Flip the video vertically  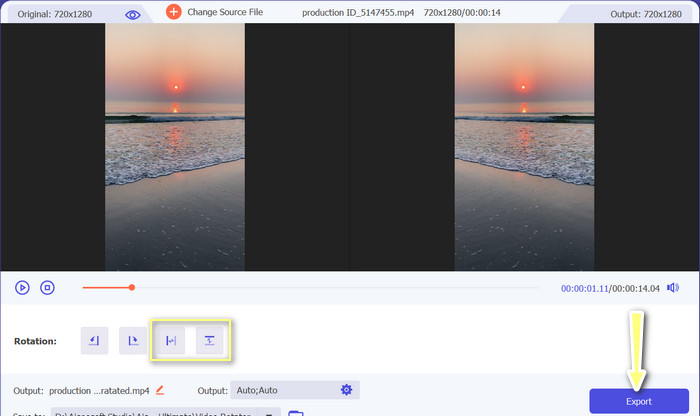click(x=209, y=341)
